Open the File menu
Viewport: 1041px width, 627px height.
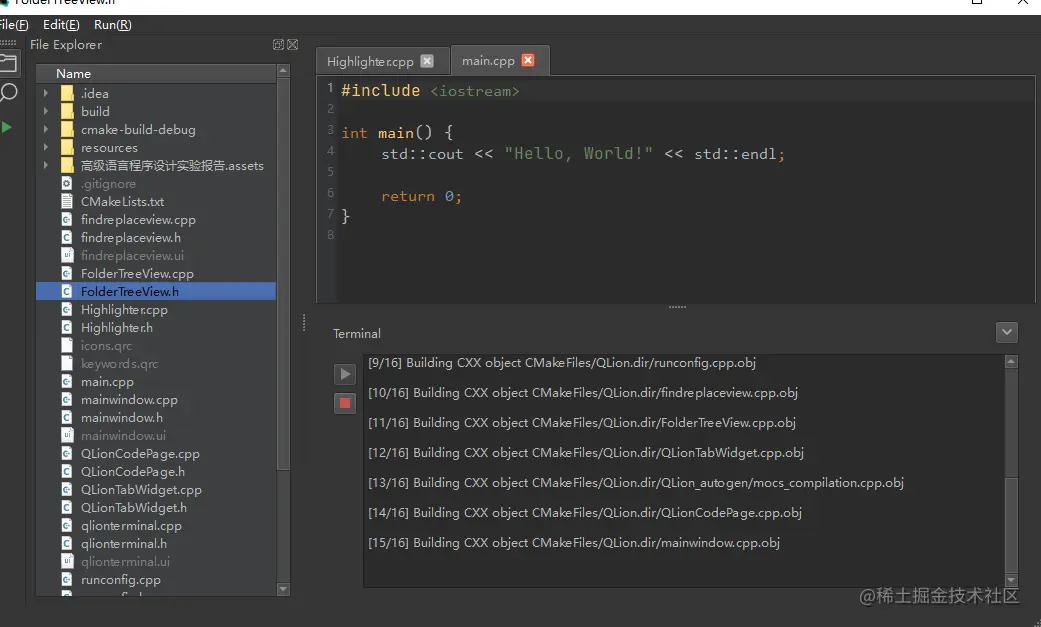[x=14, y=25]
